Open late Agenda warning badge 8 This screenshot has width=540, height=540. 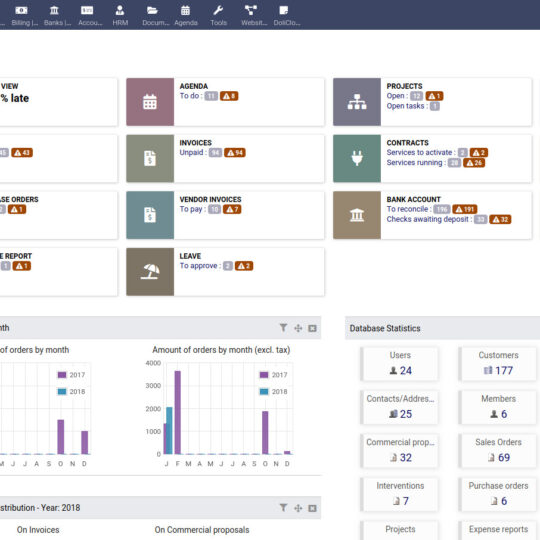point(229,96)
